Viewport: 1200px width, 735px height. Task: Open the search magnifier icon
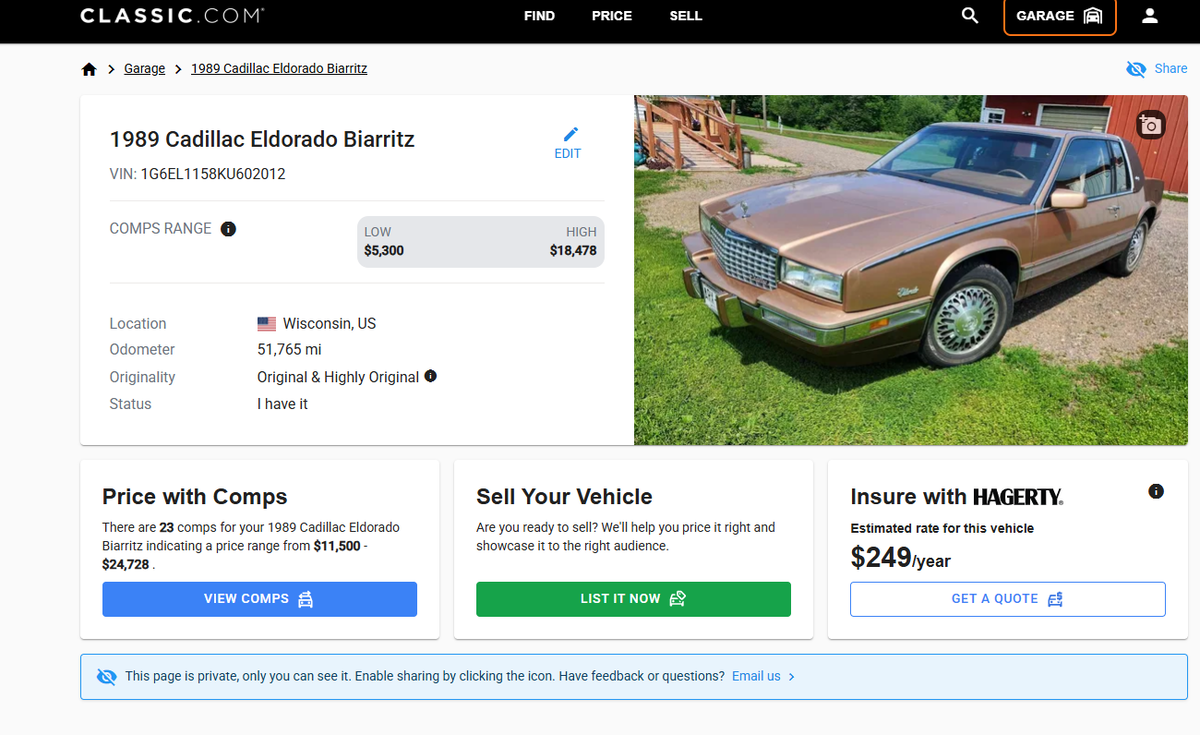coord(970,16)
